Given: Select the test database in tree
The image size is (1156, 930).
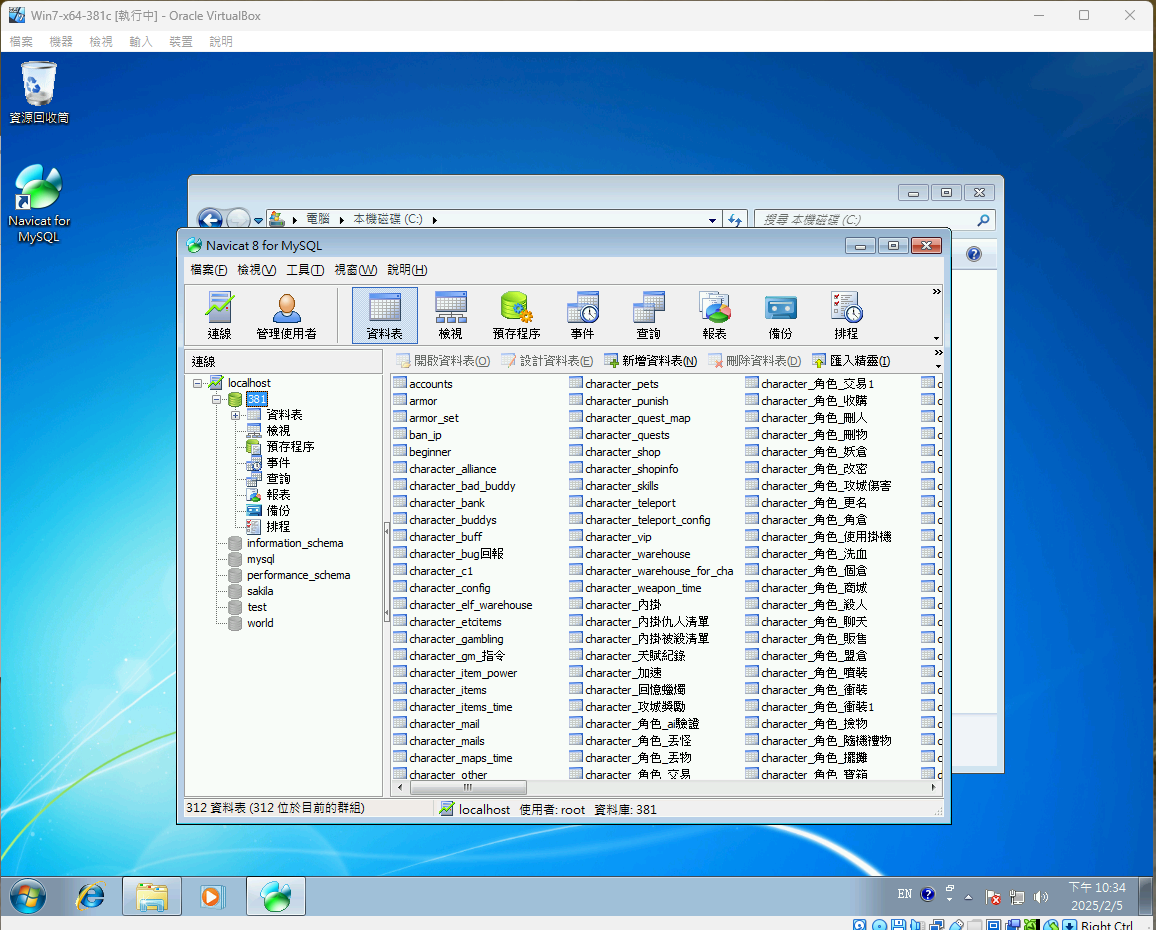Looking at the screenshot, I should pyautogui.click(x=257, y=607).
